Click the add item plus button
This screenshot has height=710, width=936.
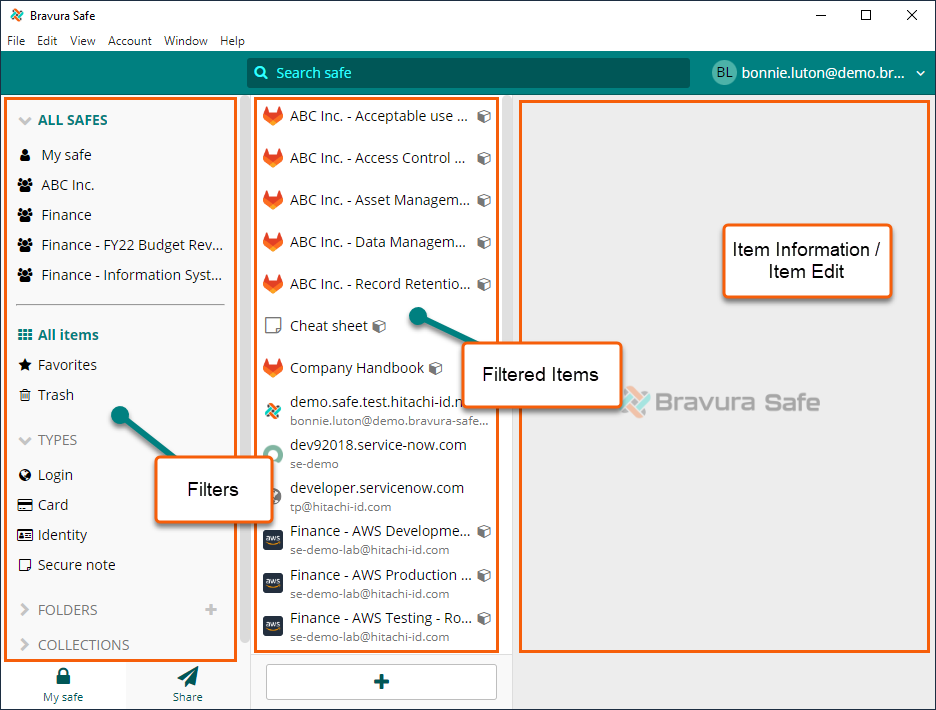(381, 681)
